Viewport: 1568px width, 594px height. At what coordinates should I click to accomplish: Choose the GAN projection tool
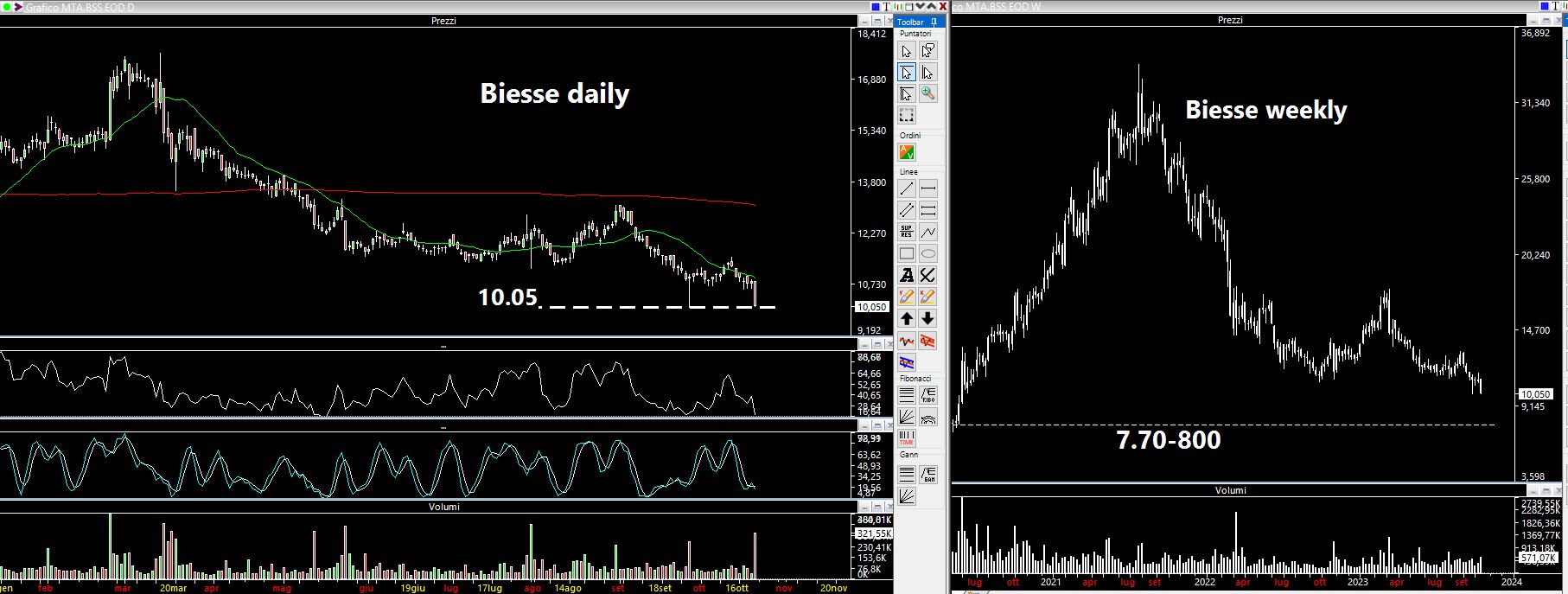coord(927,474)
